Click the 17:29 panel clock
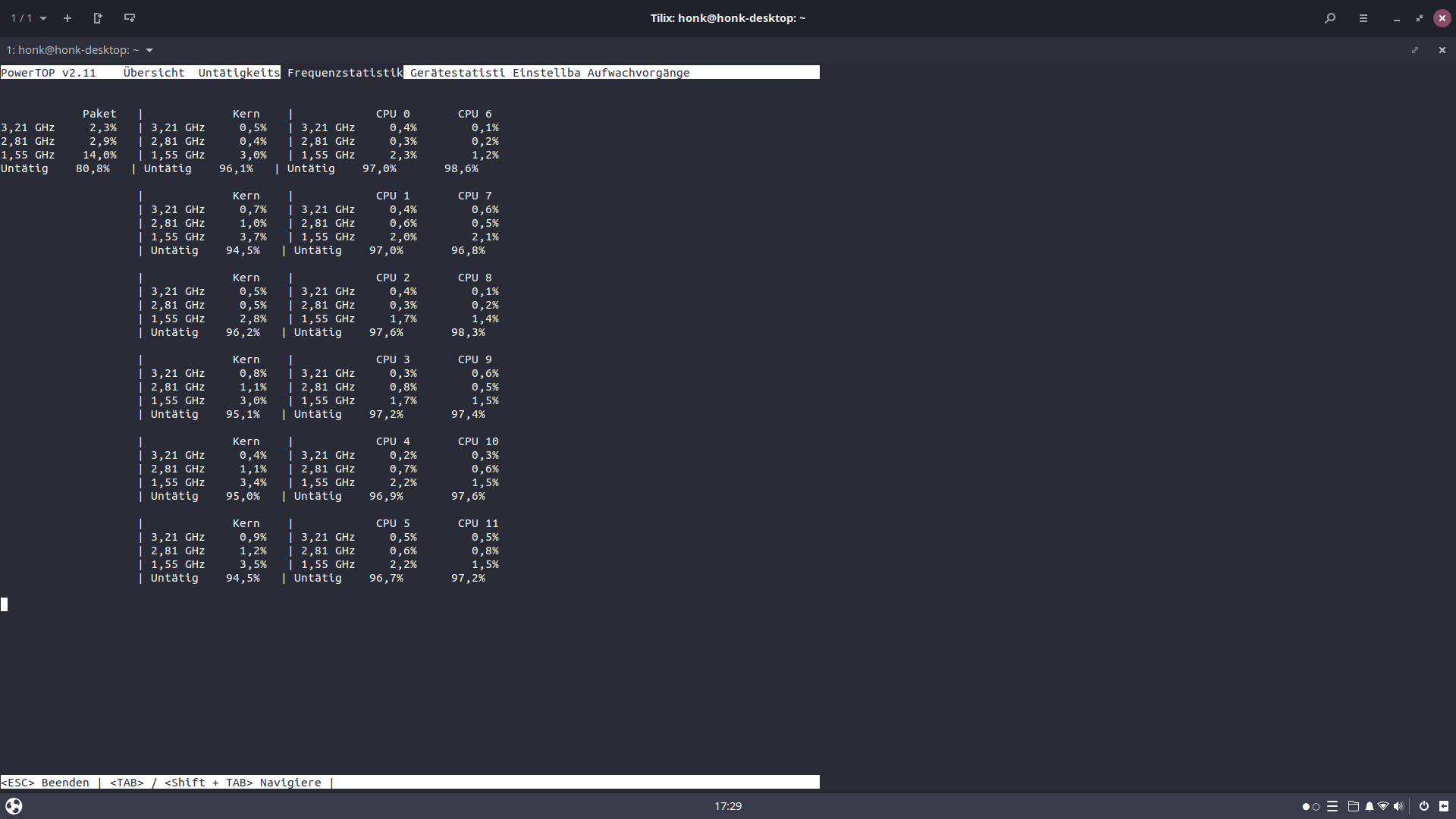This screenshot has width=1456, height=819. [728, 806]
